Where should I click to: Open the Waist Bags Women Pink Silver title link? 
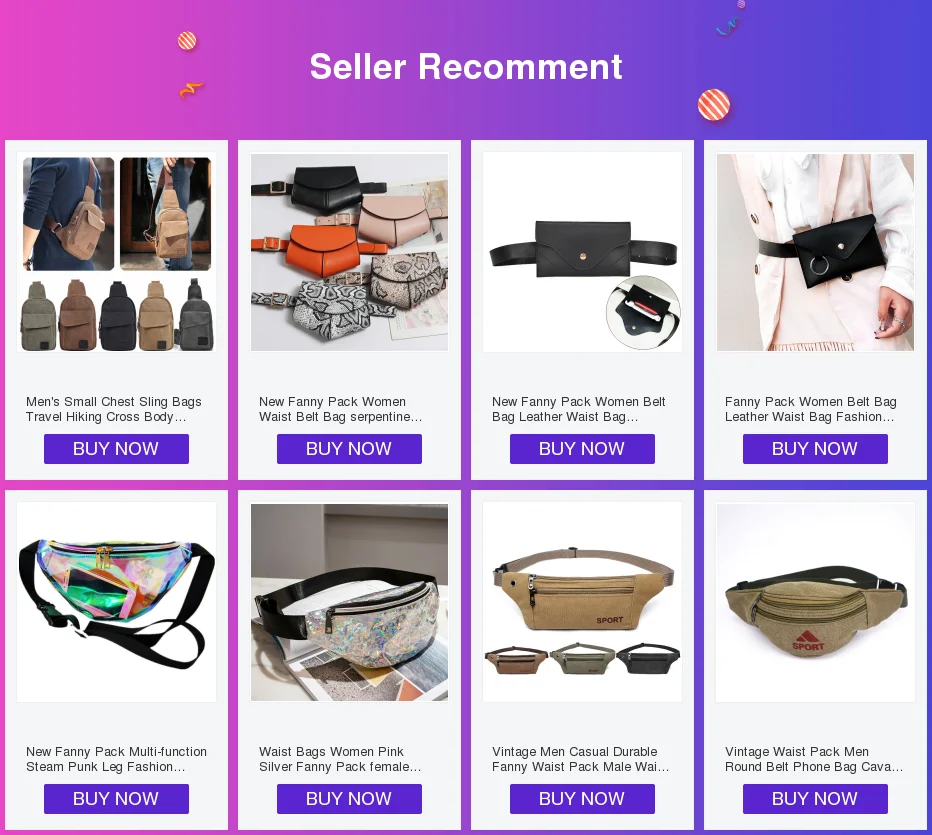[x=340, y=759]
